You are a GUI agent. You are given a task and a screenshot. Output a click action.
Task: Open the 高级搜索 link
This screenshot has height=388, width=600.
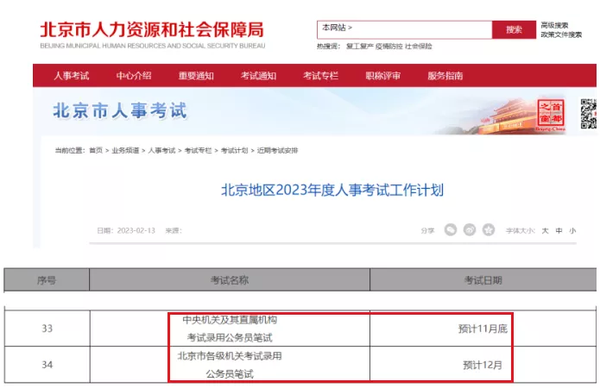pyautogui.click(x=554, y=26)
